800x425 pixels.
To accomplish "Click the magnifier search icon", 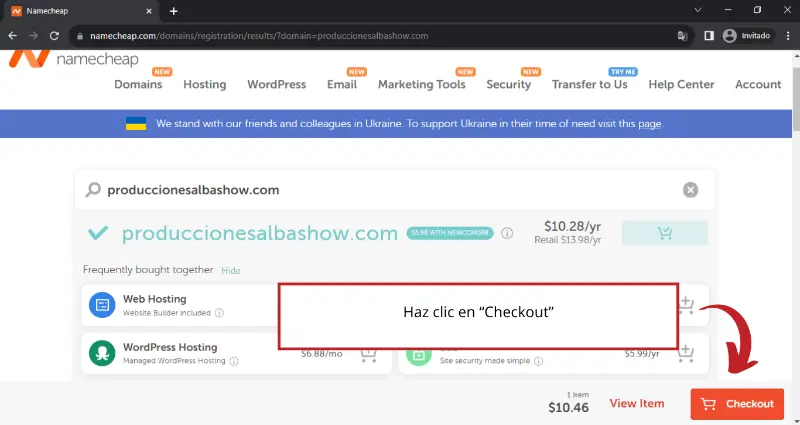I will coord(92,190).
